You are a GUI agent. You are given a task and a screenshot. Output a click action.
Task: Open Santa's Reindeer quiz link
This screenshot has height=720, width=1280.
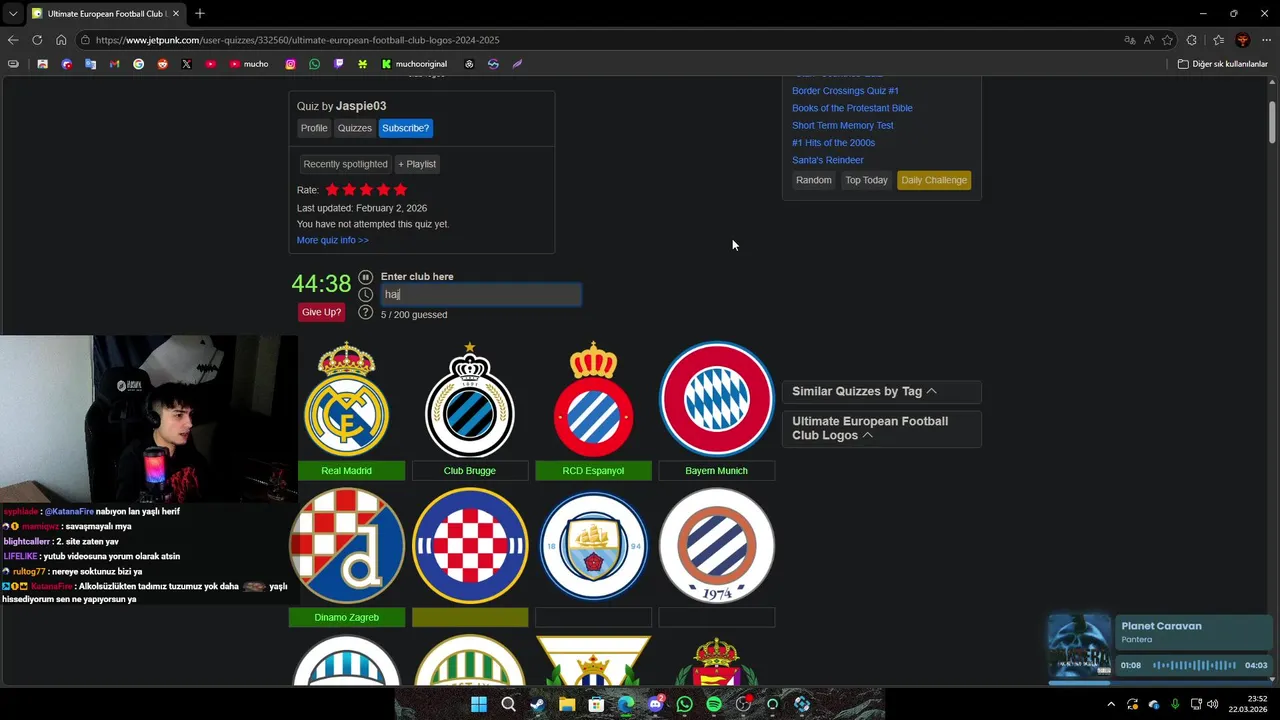(x=828, y=160)
